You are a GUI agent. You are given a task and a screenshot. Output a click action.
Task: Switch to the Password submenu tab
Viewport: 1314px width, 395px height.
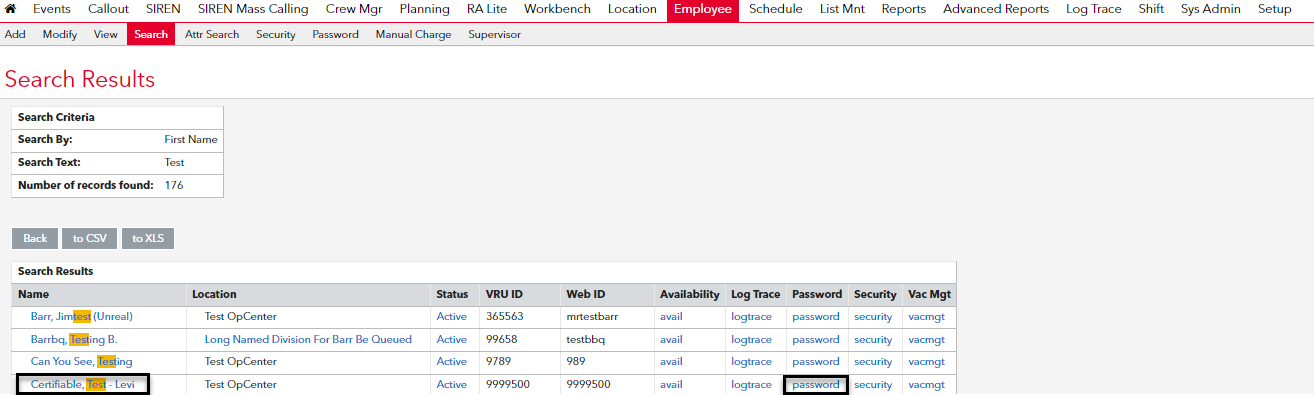click(335, 34)
